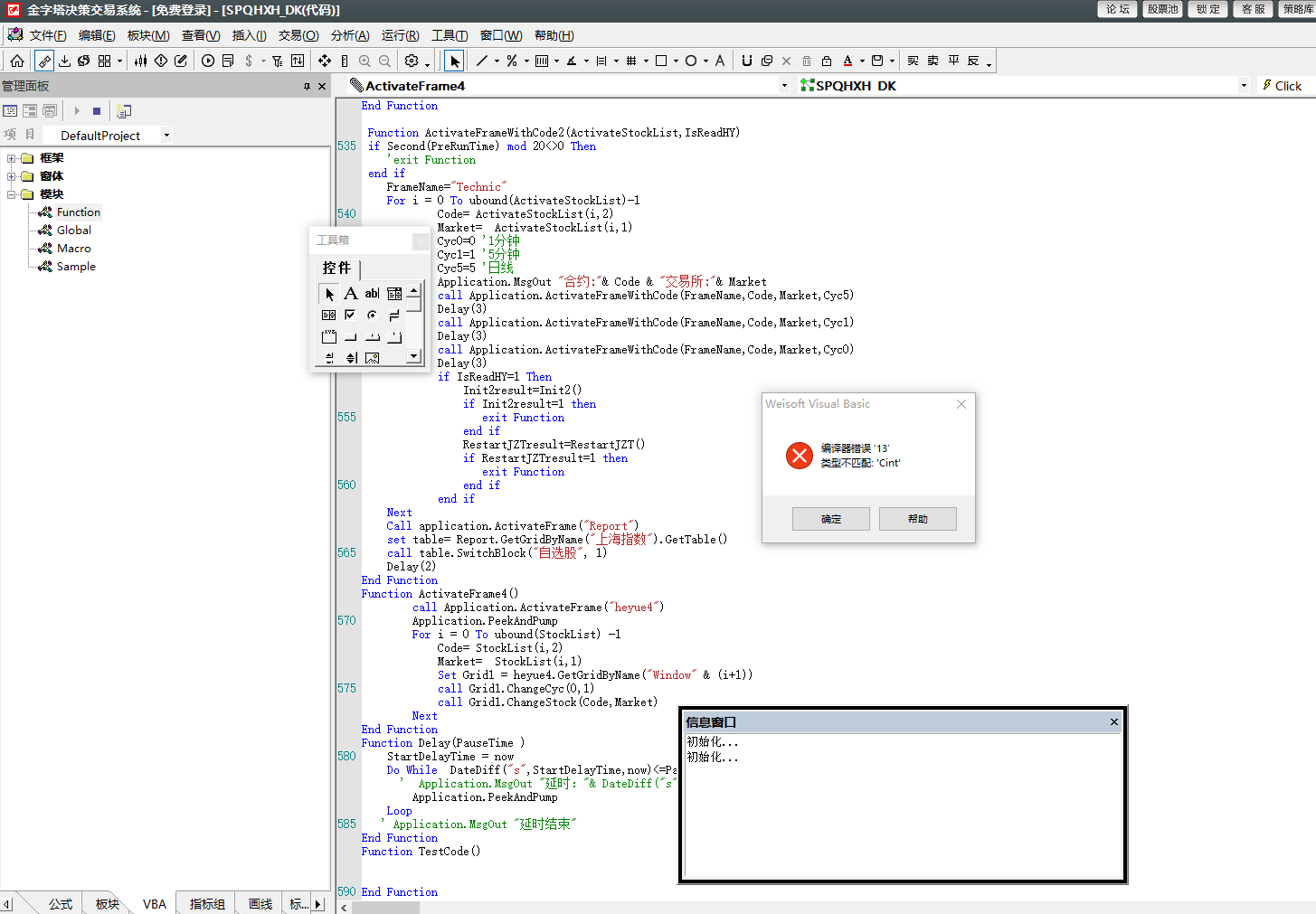1316x914 pixels.
Task: Select the text 'A' annotation tool
Action: (x=720, y=61)
